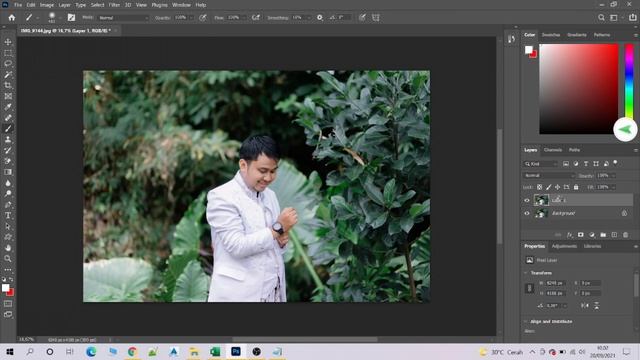Select the Dodge tool
The width and height of the screenshot is (640, 360).
tap(8, 193)
